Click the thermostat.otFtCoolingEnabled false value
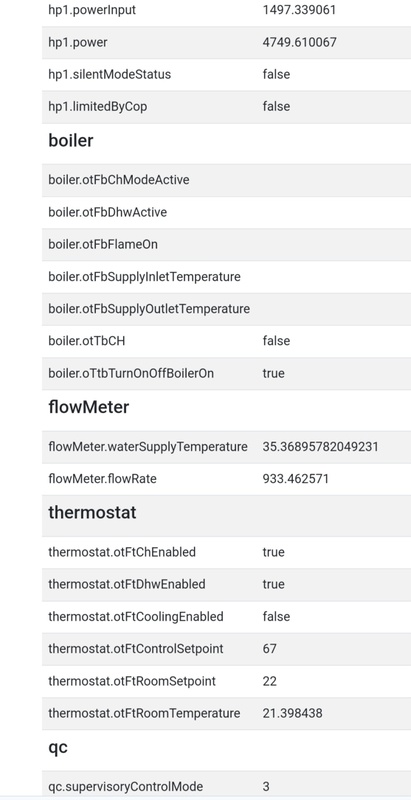 pyautogui.click(x=276, y=617)
